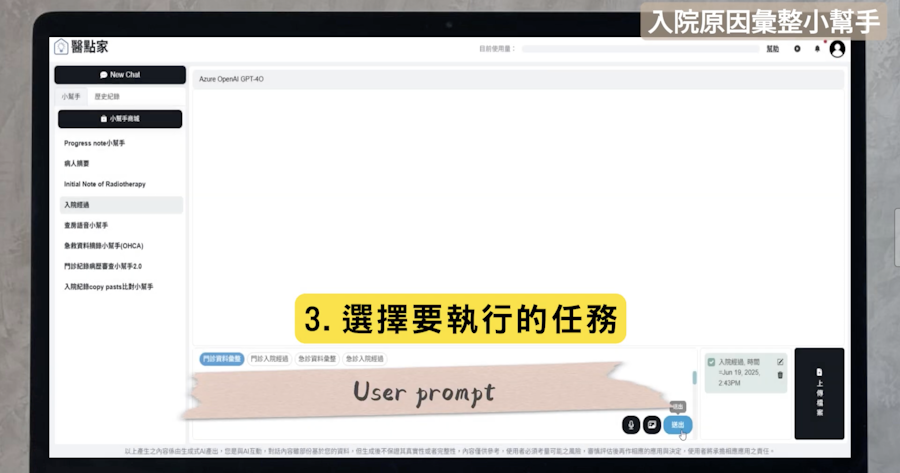Image resolution: width=900 pixels, height=473 pixels.
Task: Open the user profile avatar
Action: pos(837,48)
